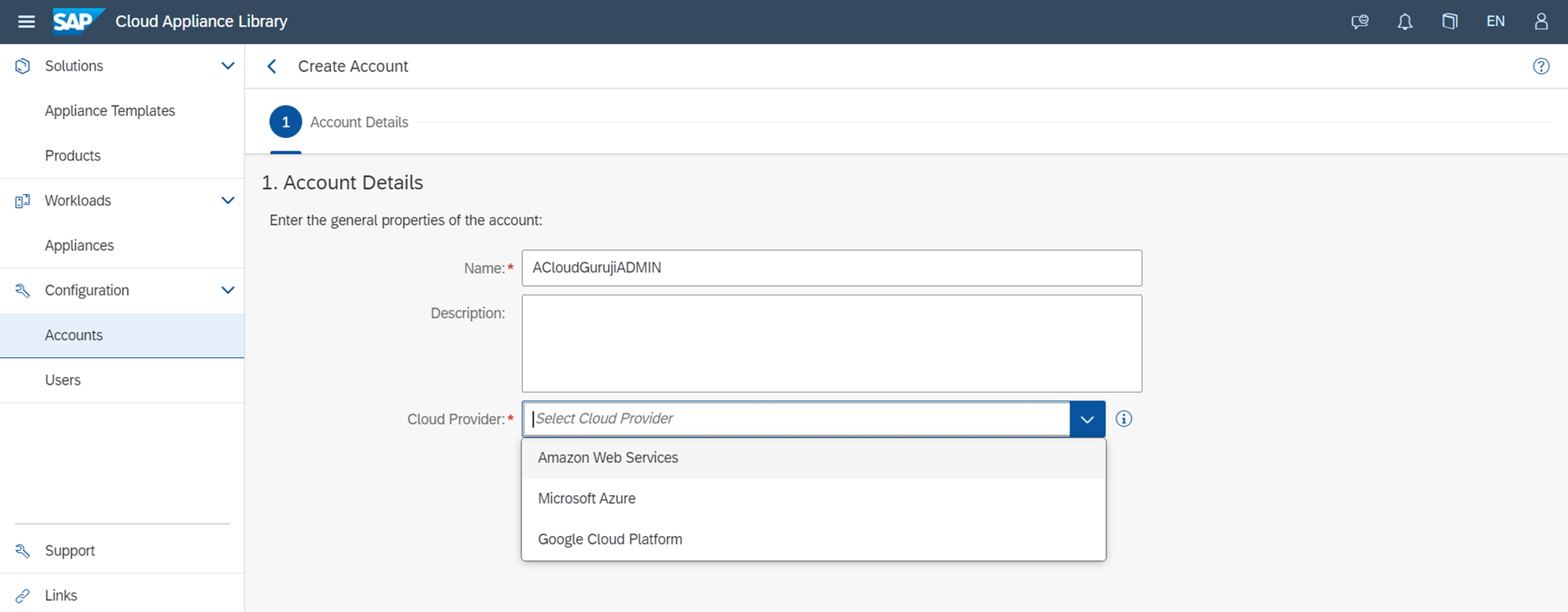Toggle the Cloud Provider dropdown arrow
This screenshot has width=1568, height=612.
tap(1087, 419)
